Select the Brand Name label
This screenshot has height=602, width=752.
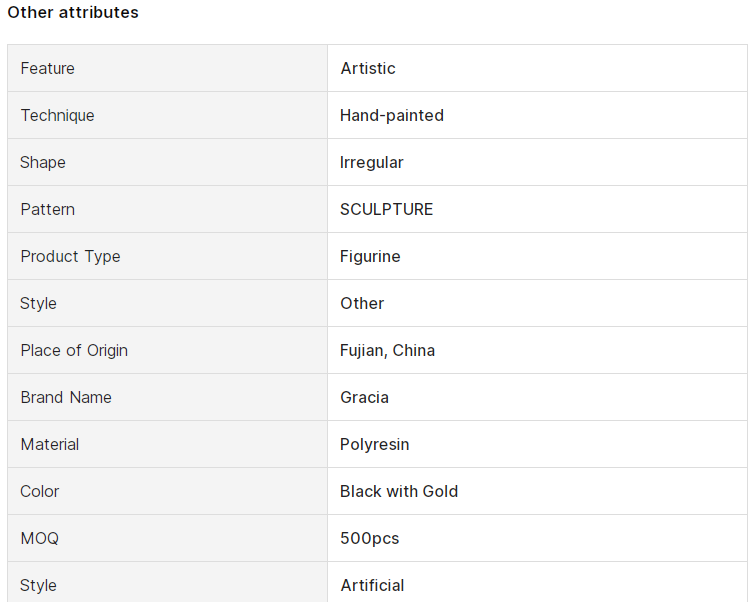[x=66, y=397]
